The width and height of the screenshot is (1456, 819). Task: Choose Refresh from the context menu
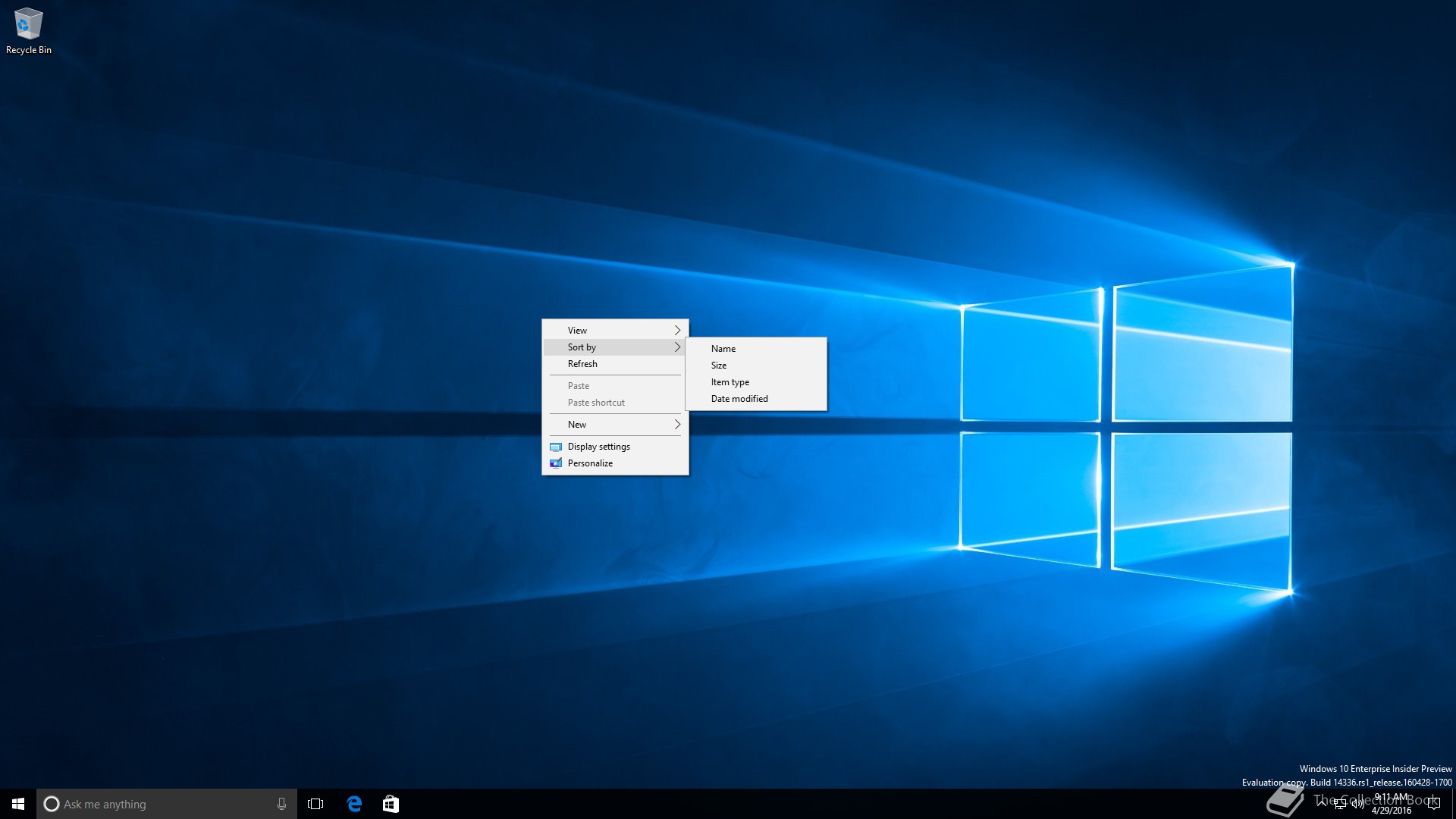coord(616,364)
